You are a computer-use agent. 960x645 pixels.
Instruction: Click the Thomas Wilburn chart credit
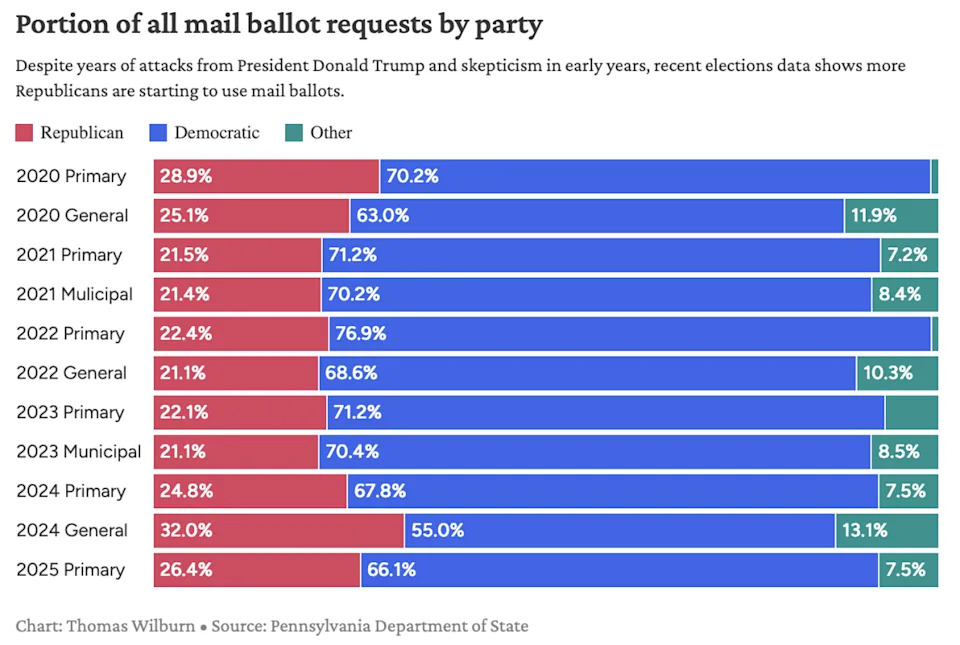click(130, 627)
